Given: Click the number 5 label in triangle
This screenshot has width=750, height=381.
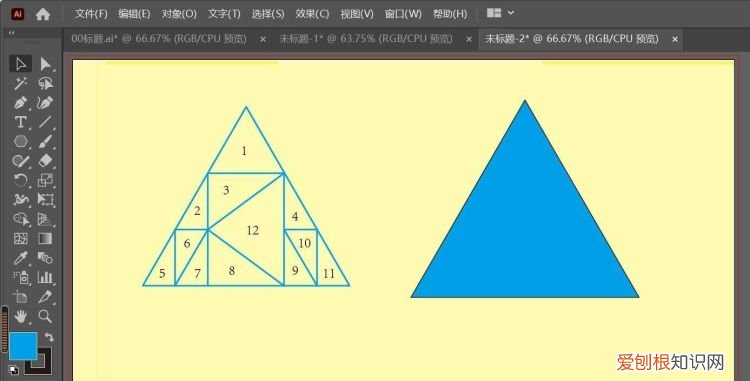Looking at the screenshot, I should tap(163, 274).
